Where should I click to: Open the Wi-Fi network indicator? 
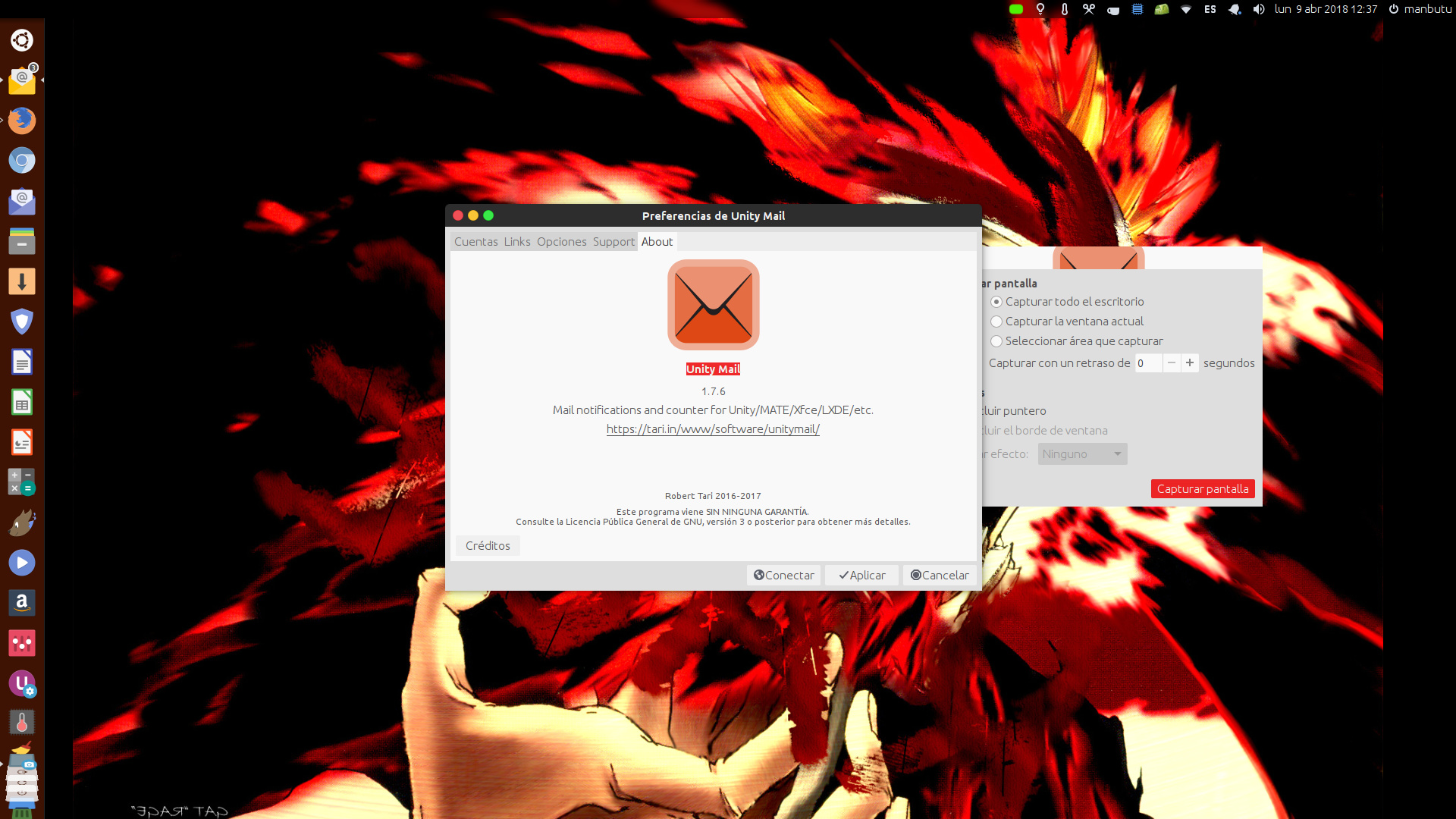pyautogui.click(x=1186, y=9)
